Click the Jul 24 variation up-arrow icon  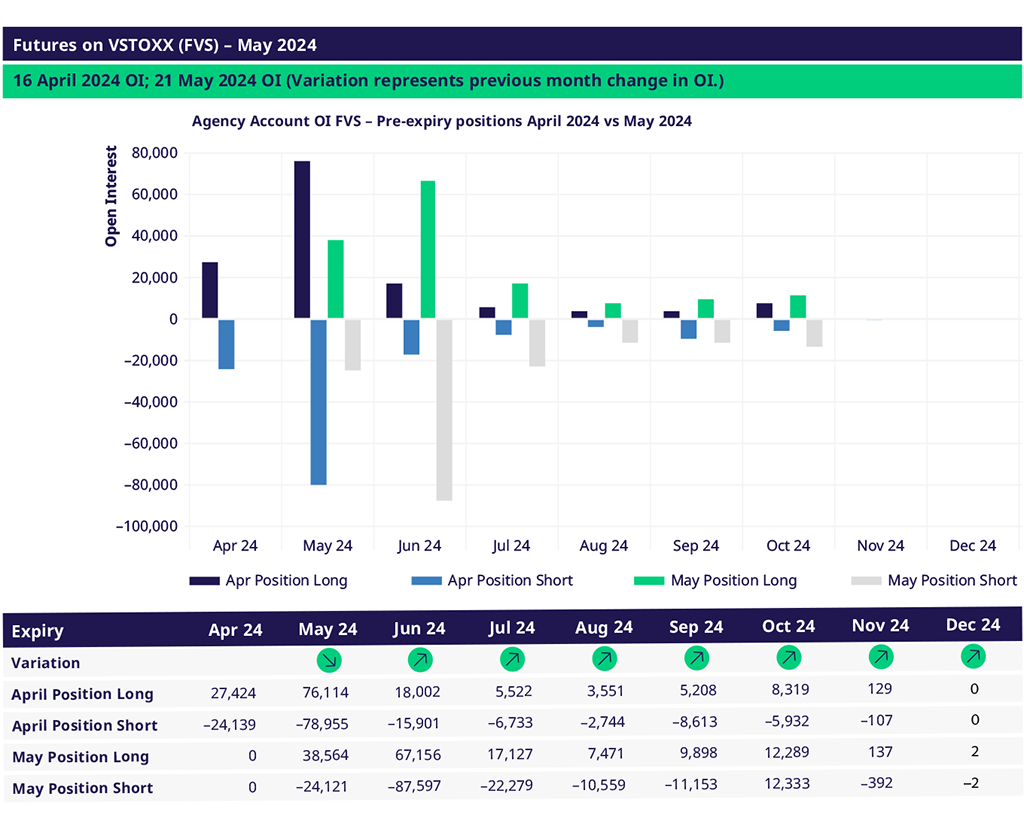pos(512,660)
